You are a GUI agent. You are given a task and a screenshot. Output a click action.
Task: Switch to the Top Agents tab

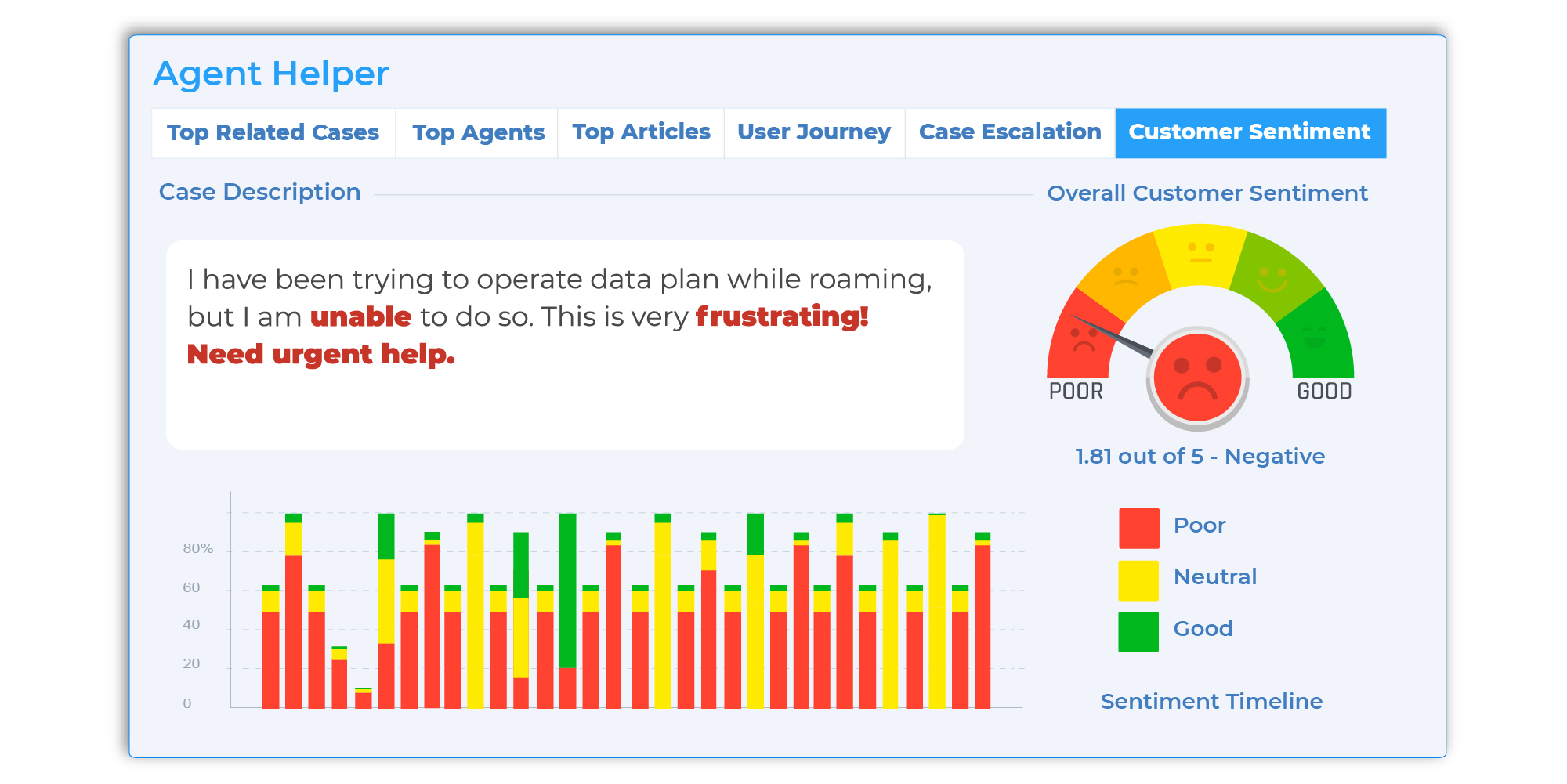(478, 133)
